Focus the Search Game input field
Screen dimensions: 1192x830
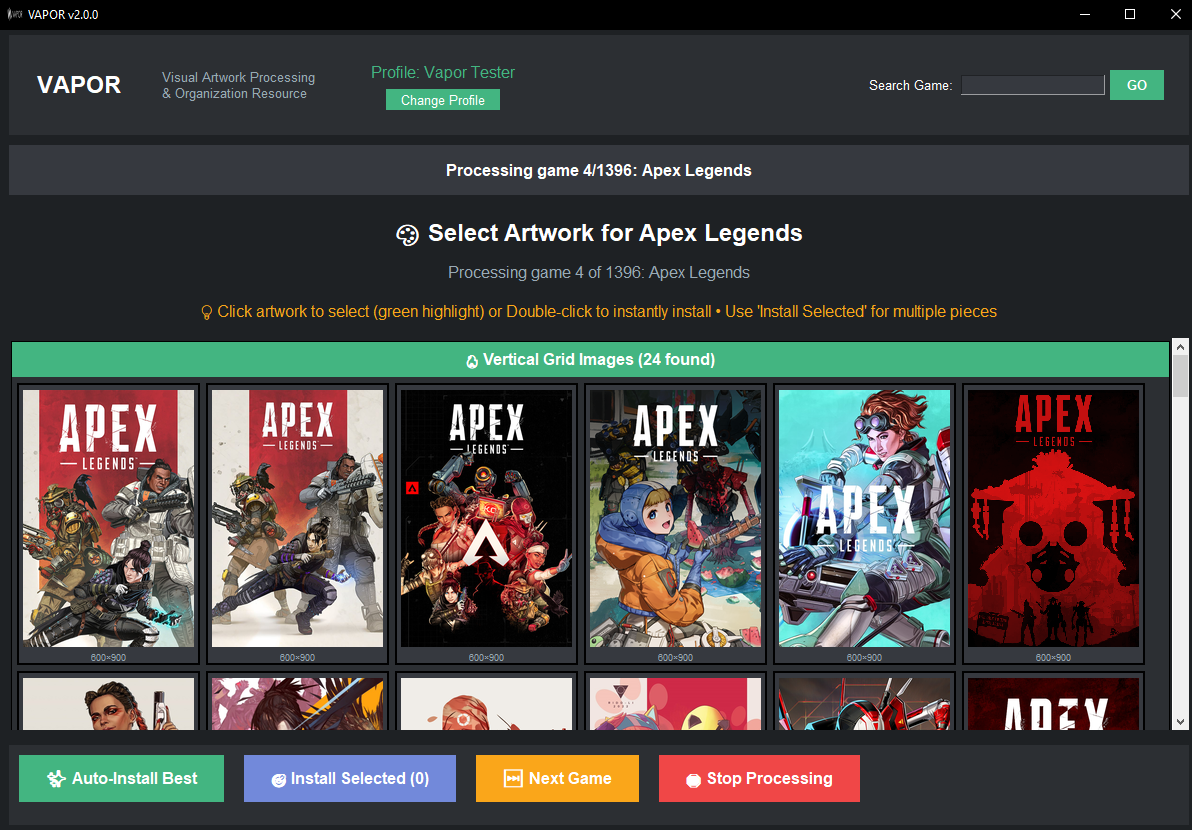(1032, 85)
